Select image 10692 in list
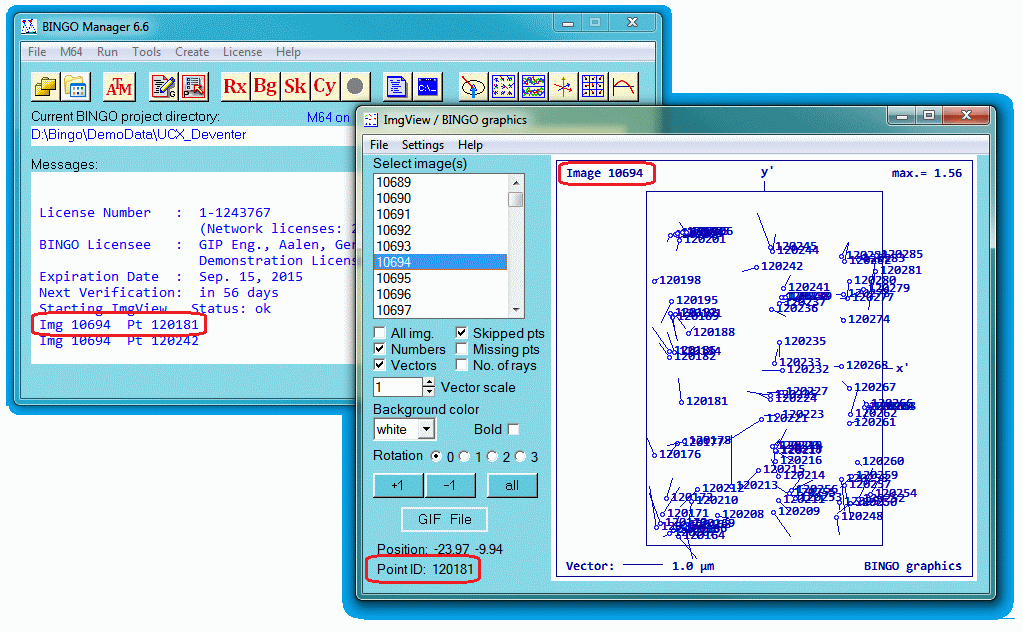The width and height of the screenshot is (1023, 632). pos(440,230)
